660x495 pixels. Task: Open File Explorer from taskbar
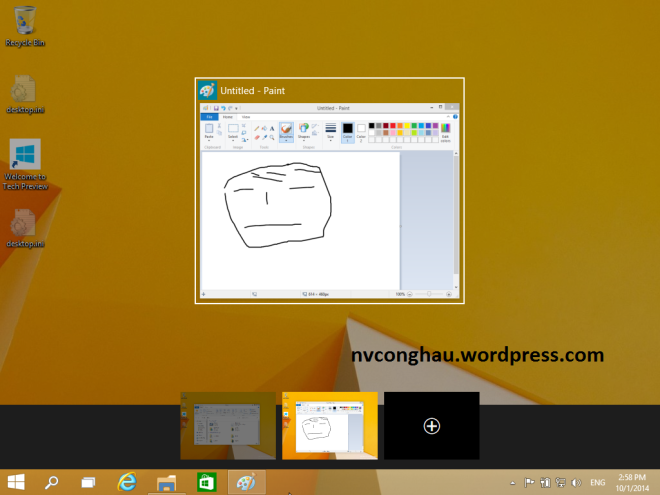tap(167, 483)
